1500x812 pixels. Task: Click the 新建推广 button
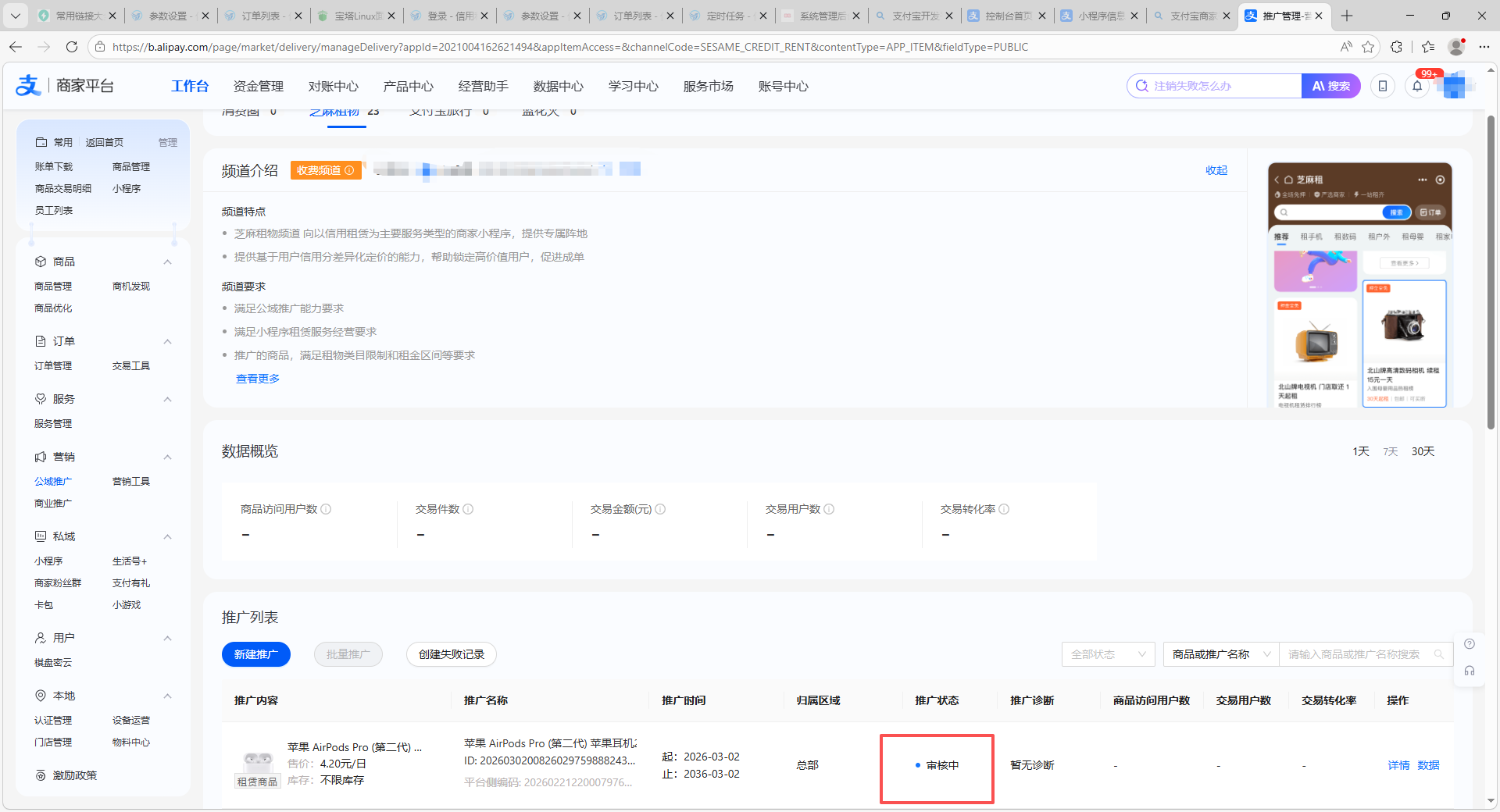click(x=255, y=654)
